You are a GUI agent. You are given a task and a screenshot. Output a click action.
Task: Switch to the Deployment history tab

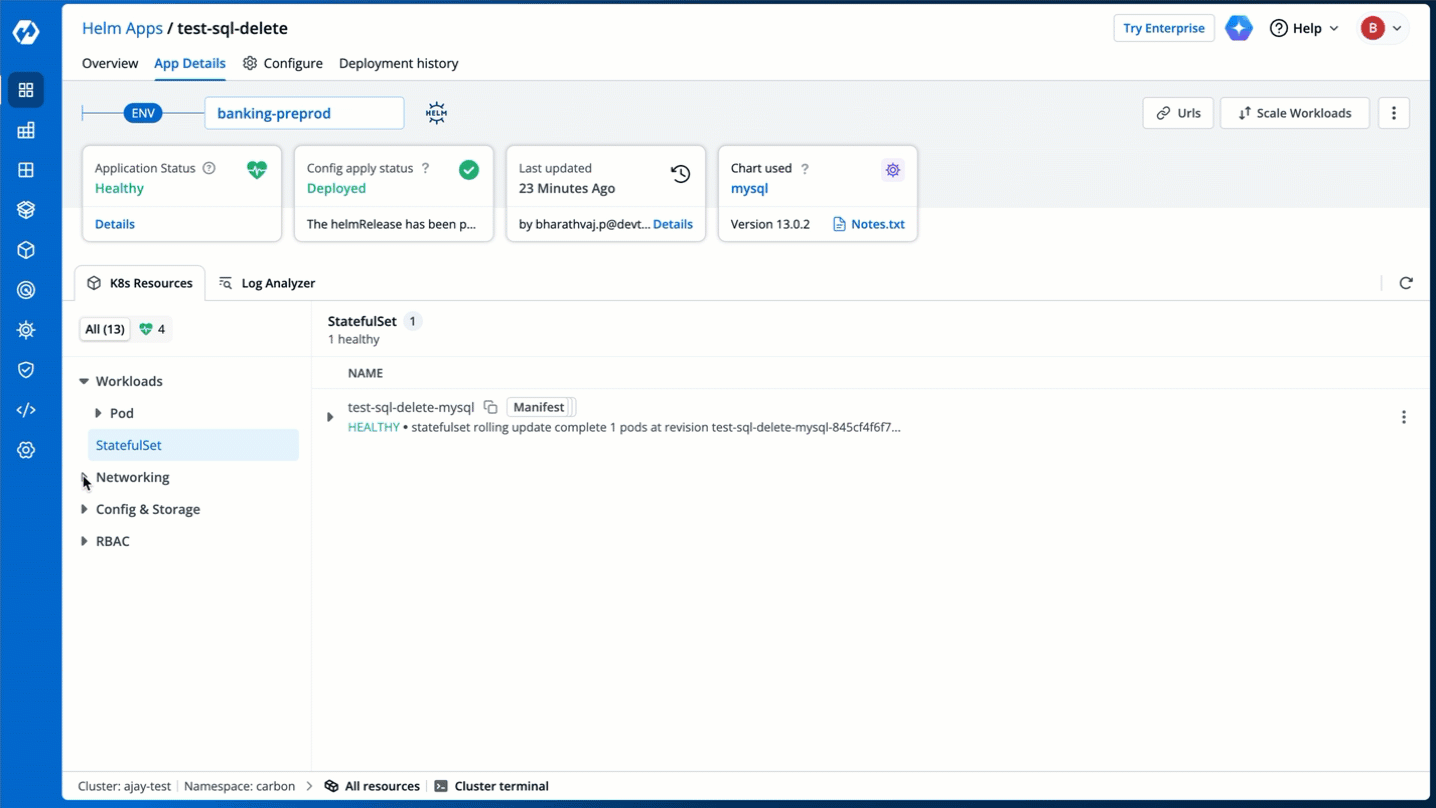point(398,63)
